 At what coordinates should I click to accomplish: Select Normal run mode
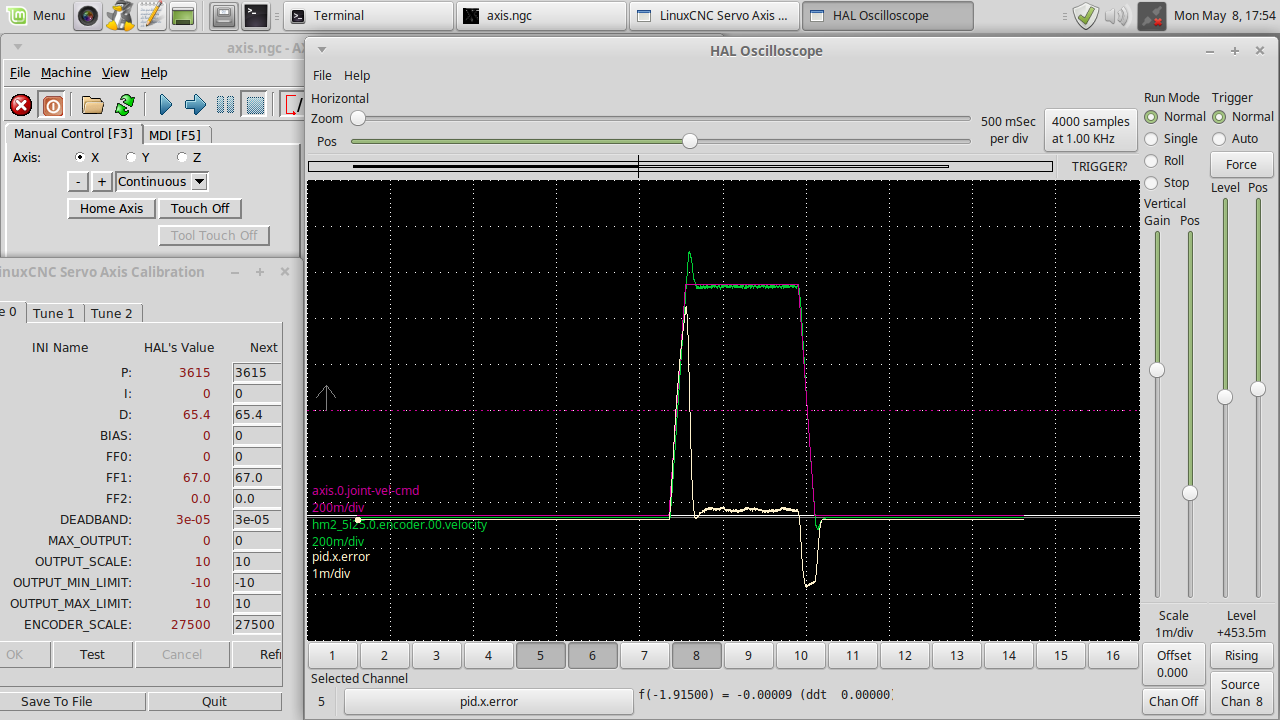[x=1151, y=117]
